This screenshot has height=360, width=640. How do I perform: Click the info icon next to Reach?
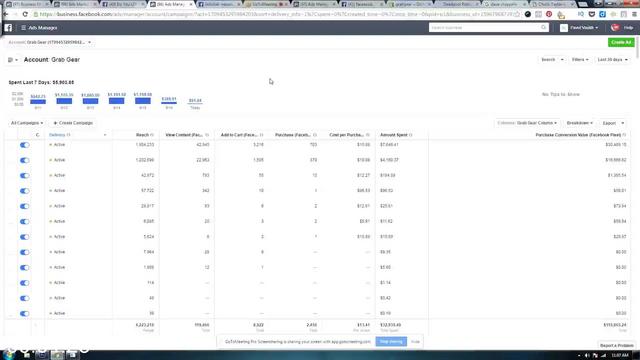tap(152, 135)
